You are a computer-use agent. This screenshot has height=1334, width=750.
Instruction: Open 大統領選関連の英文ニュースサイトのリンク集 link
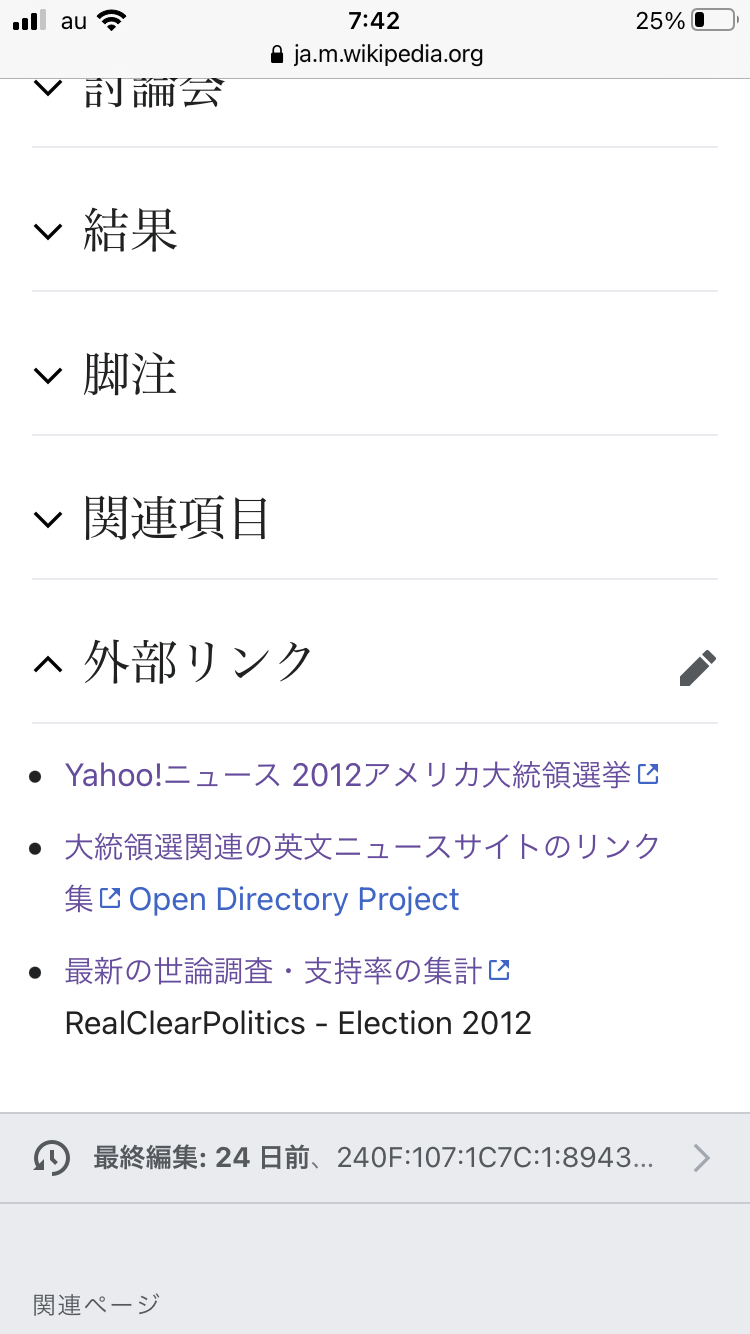pos(362,847)
